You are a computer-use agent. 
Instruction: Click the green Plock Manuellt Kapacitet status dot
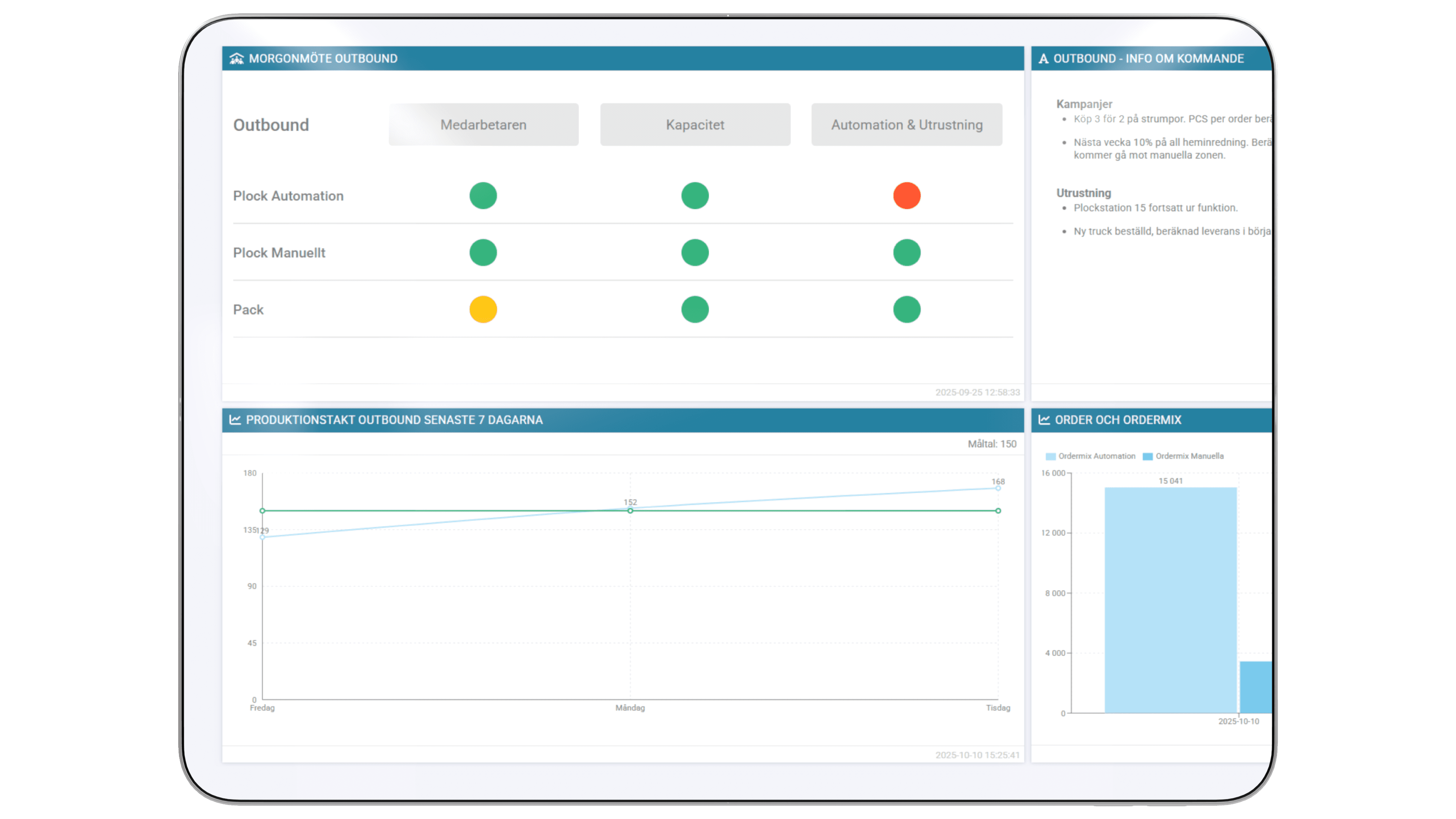pos(695,253)
